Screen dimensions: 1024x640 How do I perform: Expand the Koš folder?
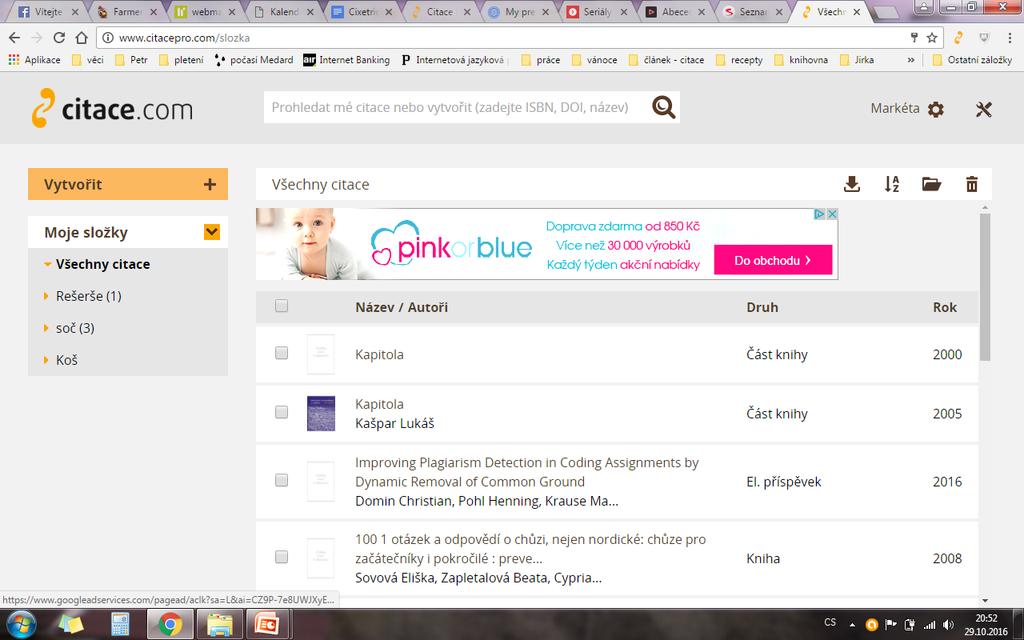[46, 360]
